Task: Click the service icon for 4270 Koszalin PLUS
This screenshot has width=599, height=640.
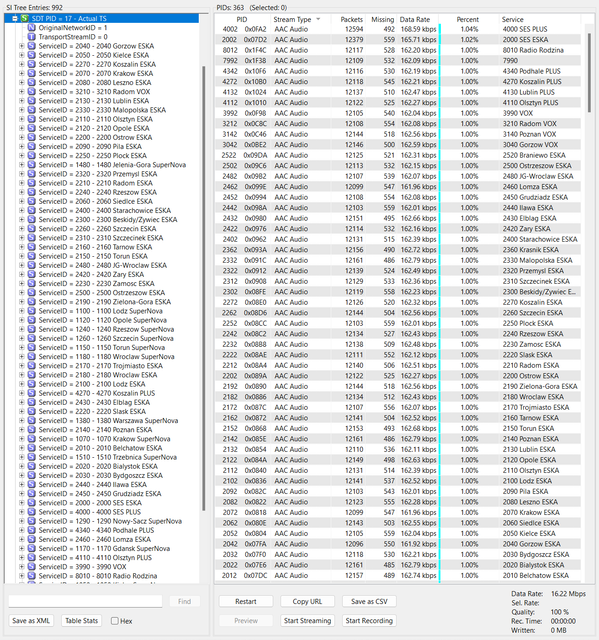Action: [x=31, y=393]
